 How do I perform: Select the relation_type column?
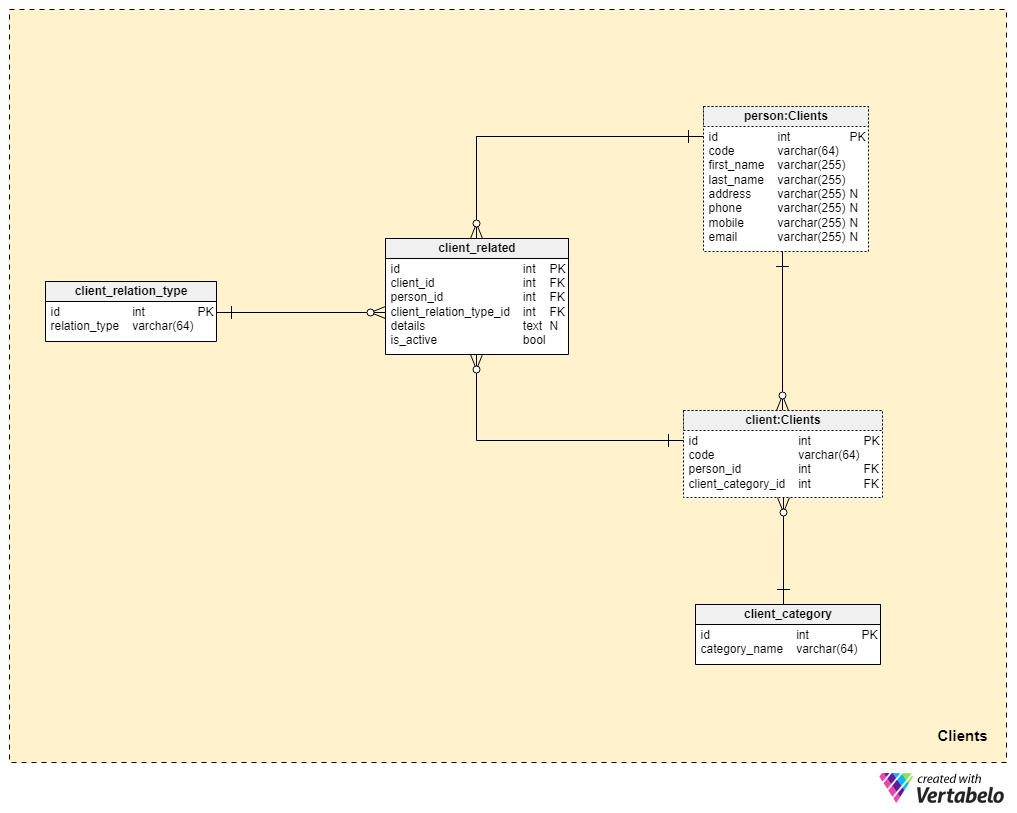[x=131, y=326]
